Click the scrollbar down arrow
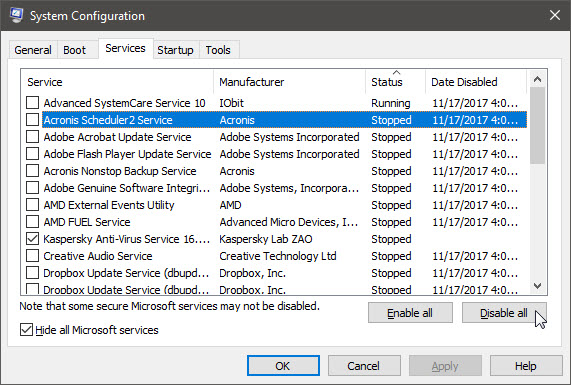The height and width of the screenshot is (385, 571). [x=537, y=286]
